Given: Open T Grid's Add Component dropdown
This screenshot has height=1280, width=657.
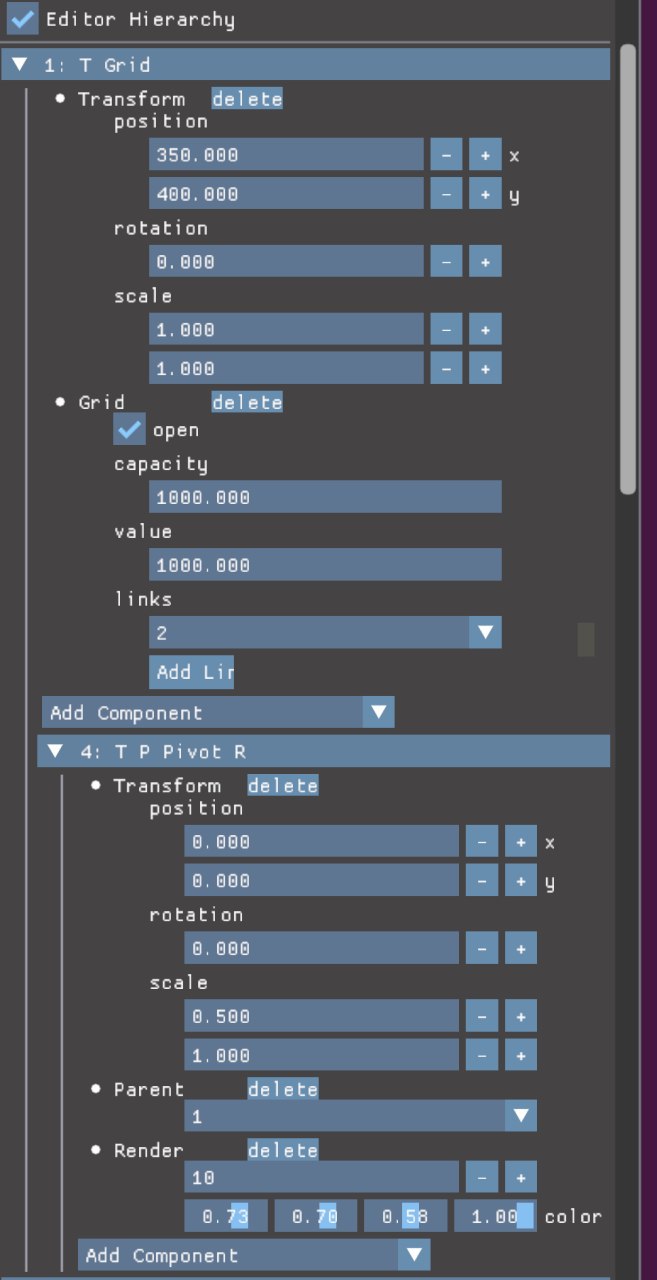Looking at the screenshot, I should 218,712.
